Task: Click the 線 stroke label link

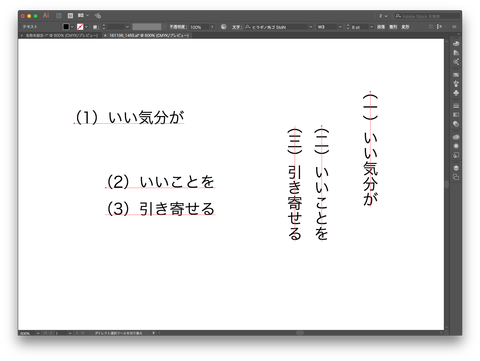Action: point(95,27)
